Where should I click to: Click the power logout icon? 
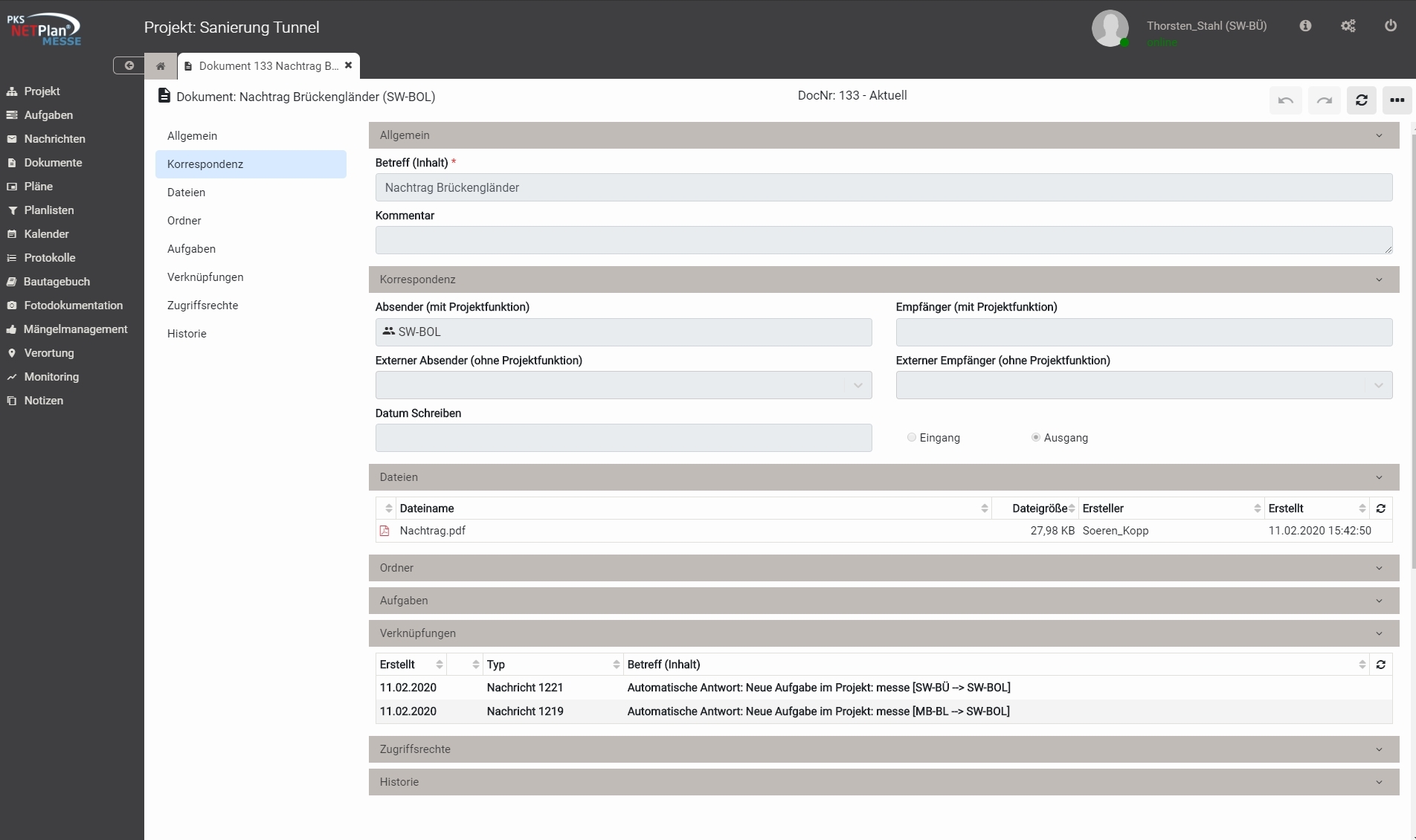pyautogui.click(x=1391, y=25)
